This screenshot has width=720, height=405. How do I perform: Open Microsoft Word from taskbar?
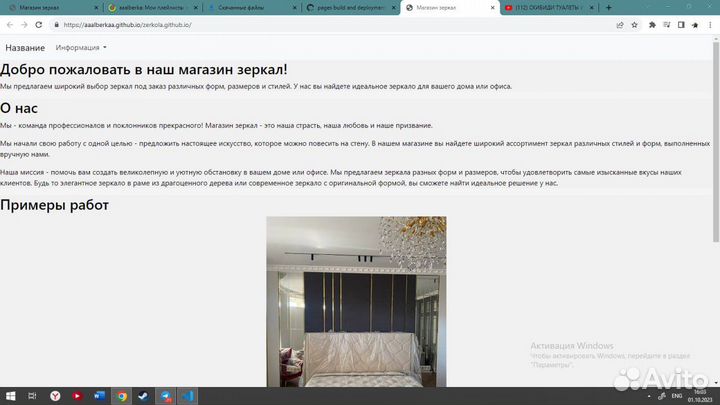(x=99, y=396)
